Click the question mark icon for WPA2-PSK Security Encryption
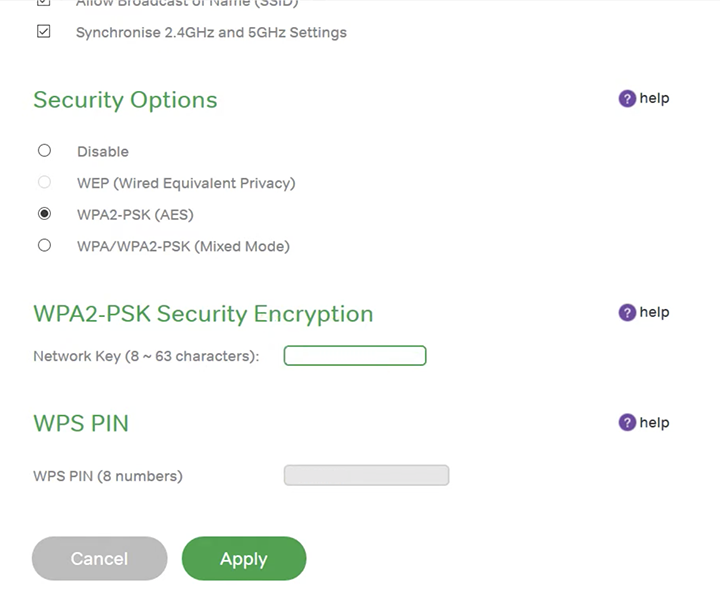This screenshot has height=613, width=720. [x=627, y=313]
